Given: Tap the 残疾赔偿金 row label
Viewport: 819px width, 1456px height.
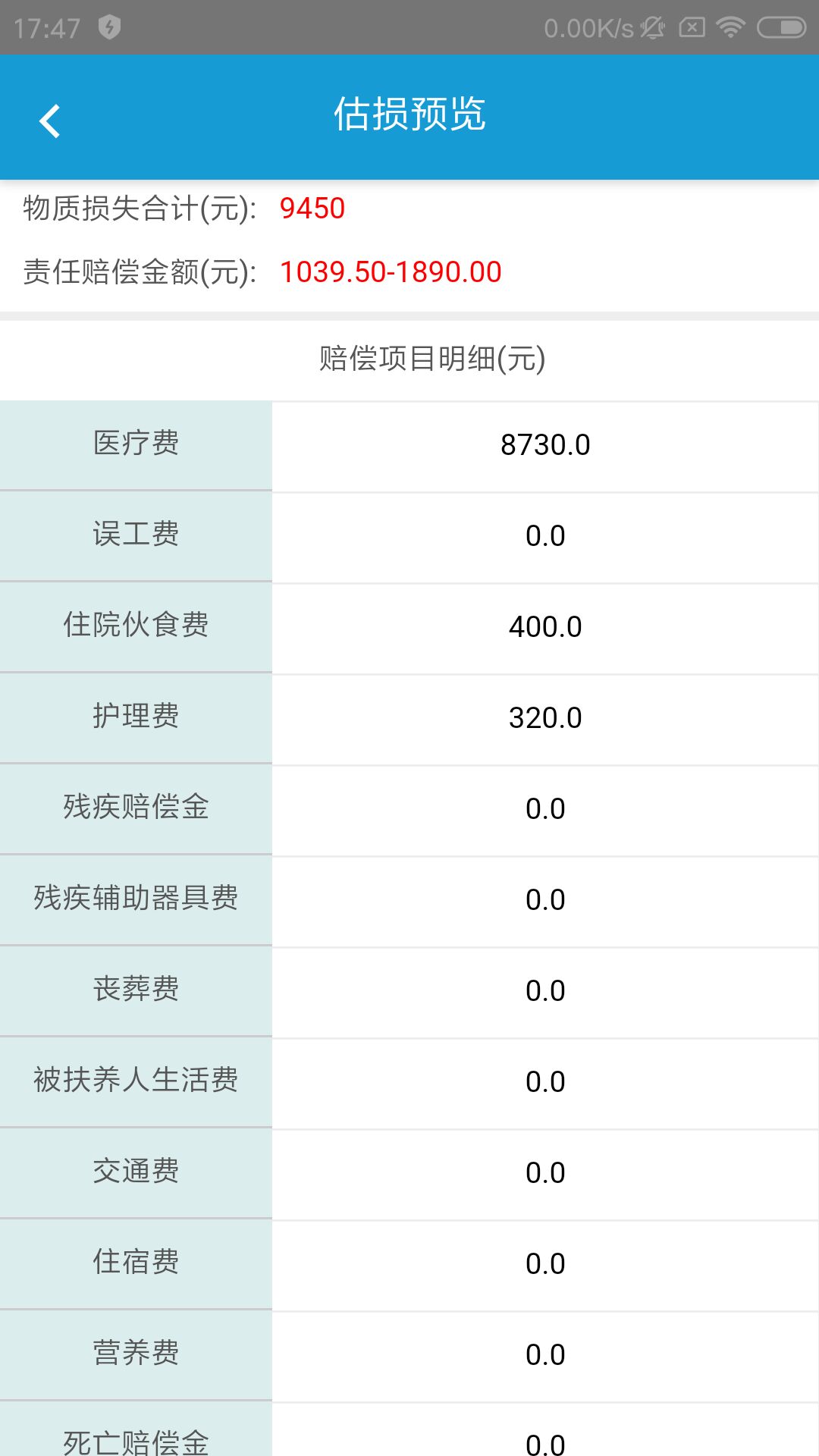Looking at the screenshot, I should click(x=136, y=808).
